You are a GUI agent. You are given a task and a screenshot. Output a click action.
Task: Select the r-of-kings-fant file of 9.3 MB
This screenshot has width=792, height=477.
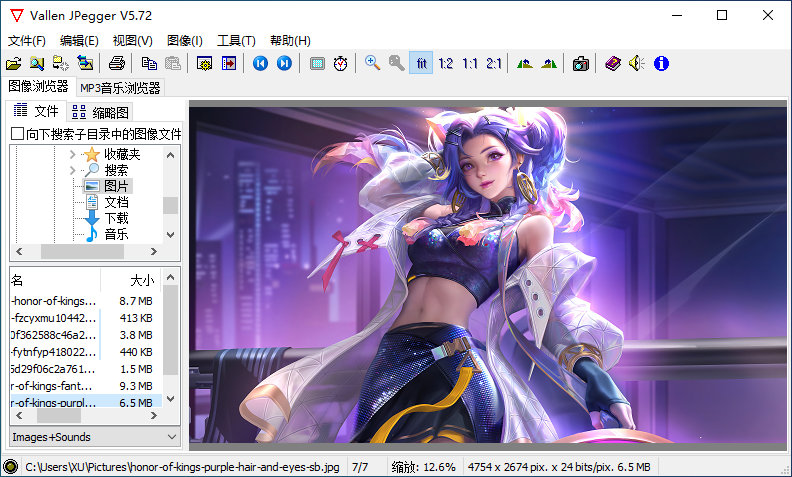pos(86,386)
